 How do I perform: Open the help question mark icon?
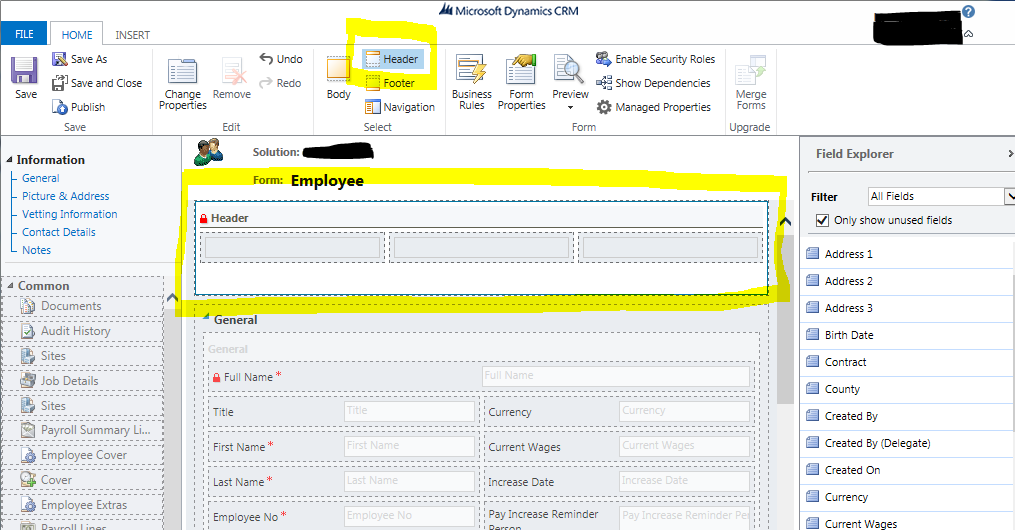[968, 11]
